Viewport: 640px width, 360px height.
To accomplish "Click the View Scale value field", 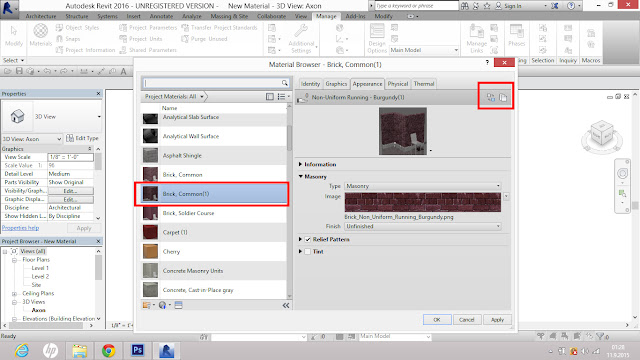I will pyautogui.click(x=70, y=157).
